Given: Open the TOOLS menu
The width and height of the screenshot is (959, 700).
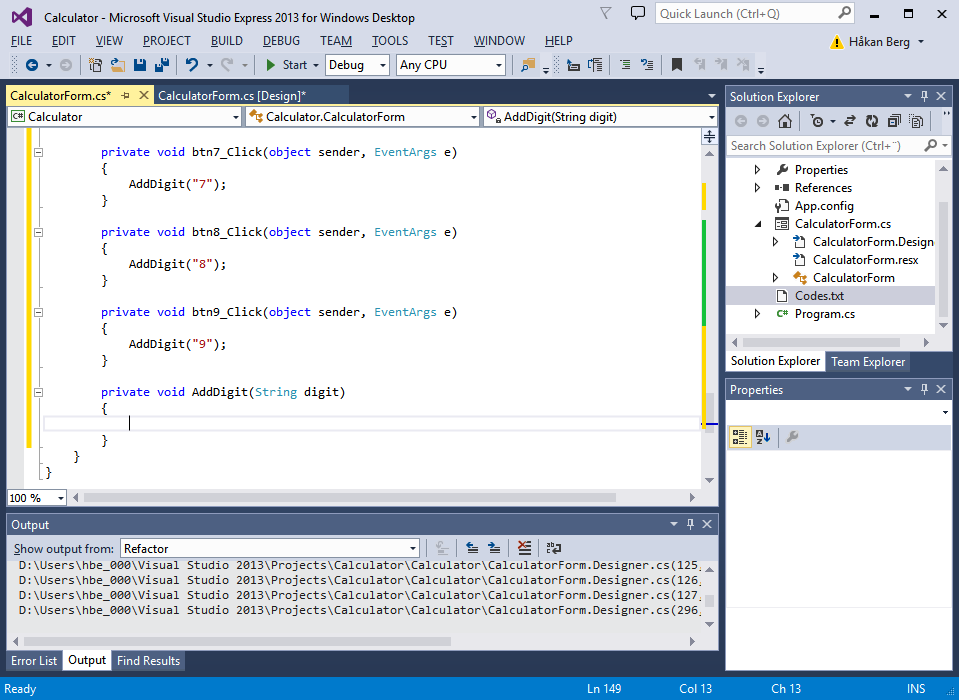Looking at the screenshot, I should (x=390, y=41).
